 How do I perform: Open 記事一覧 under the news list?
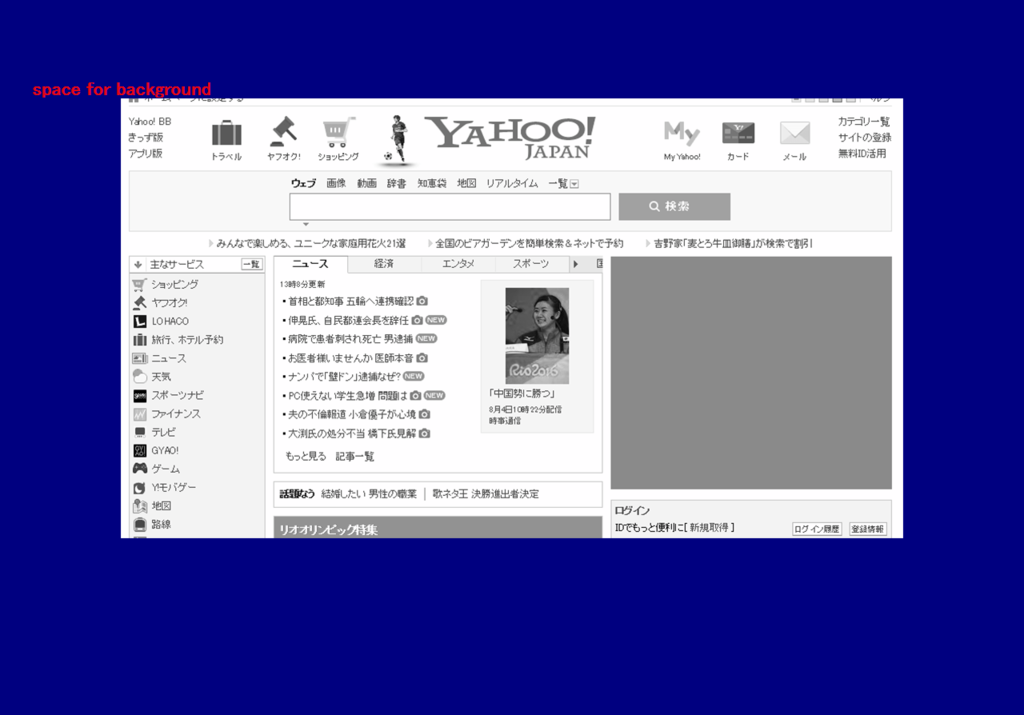coord(355,456)
